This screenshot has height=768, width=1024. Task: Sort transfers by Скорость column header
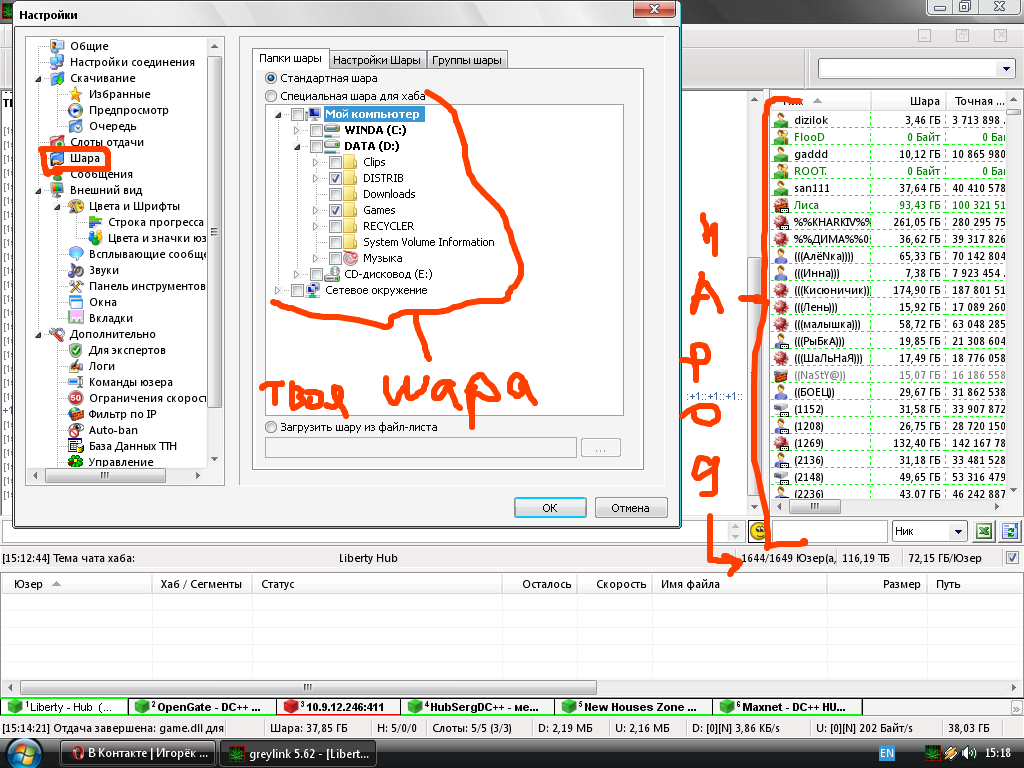[613, 584]
